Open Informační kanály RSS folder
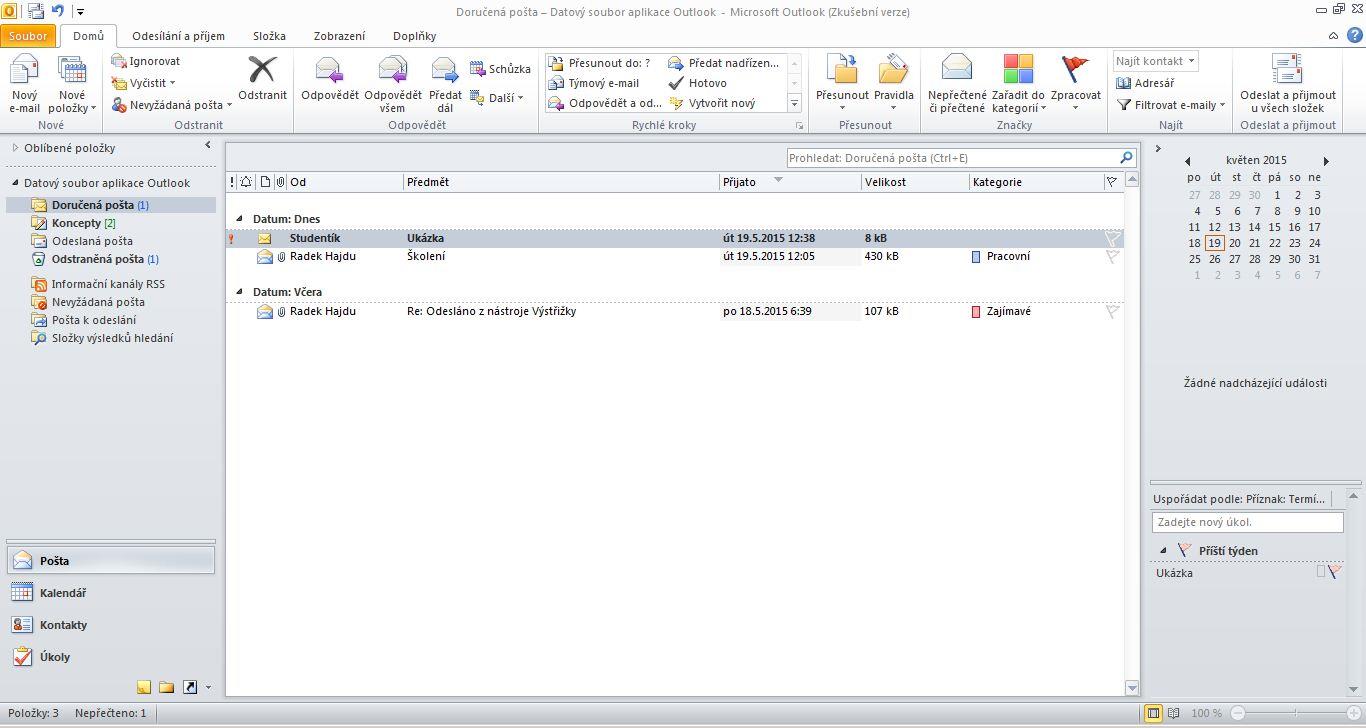1366x728 pixels. pos(108,284)
